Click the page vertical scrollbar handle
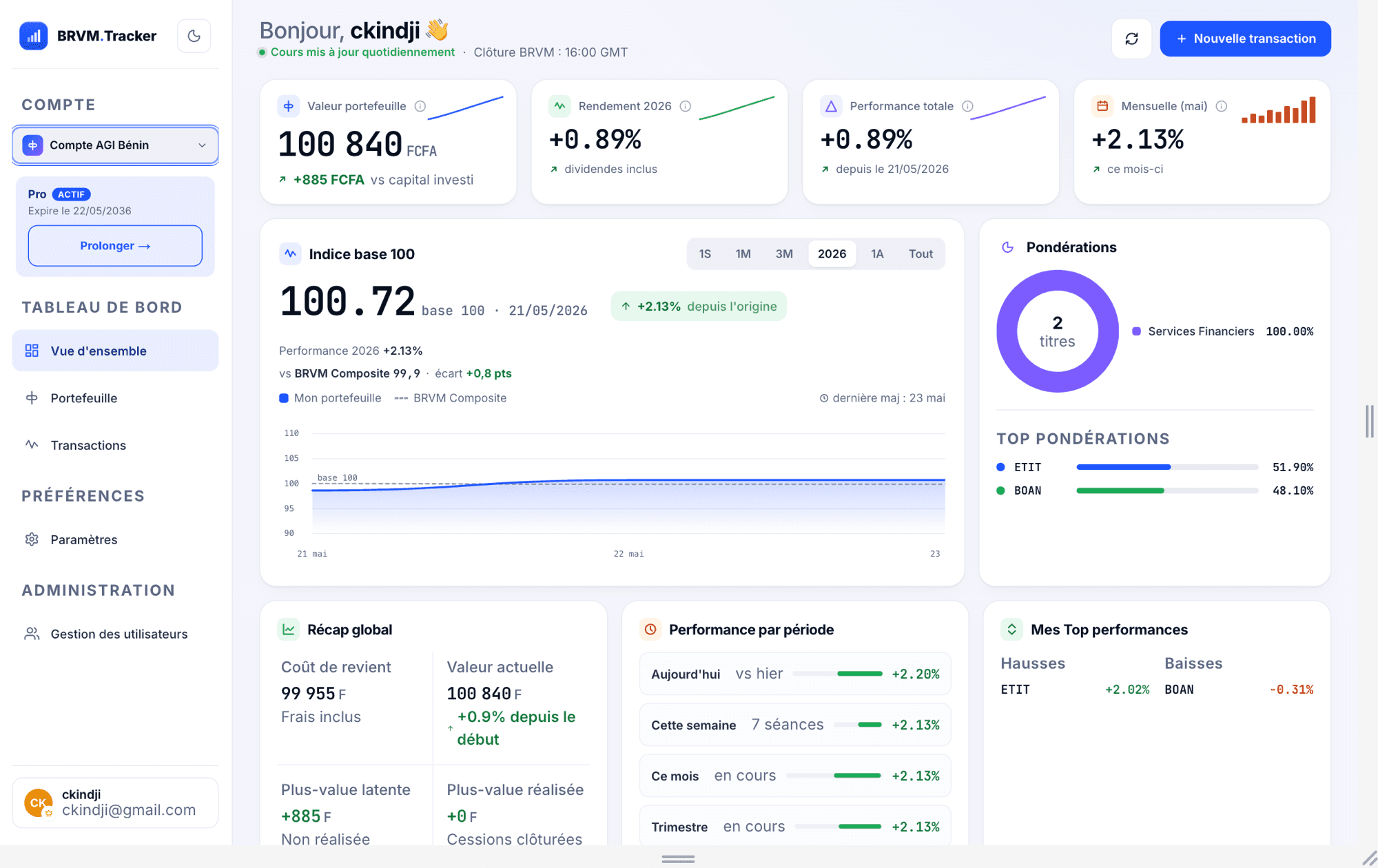 tap(1370, 422)
